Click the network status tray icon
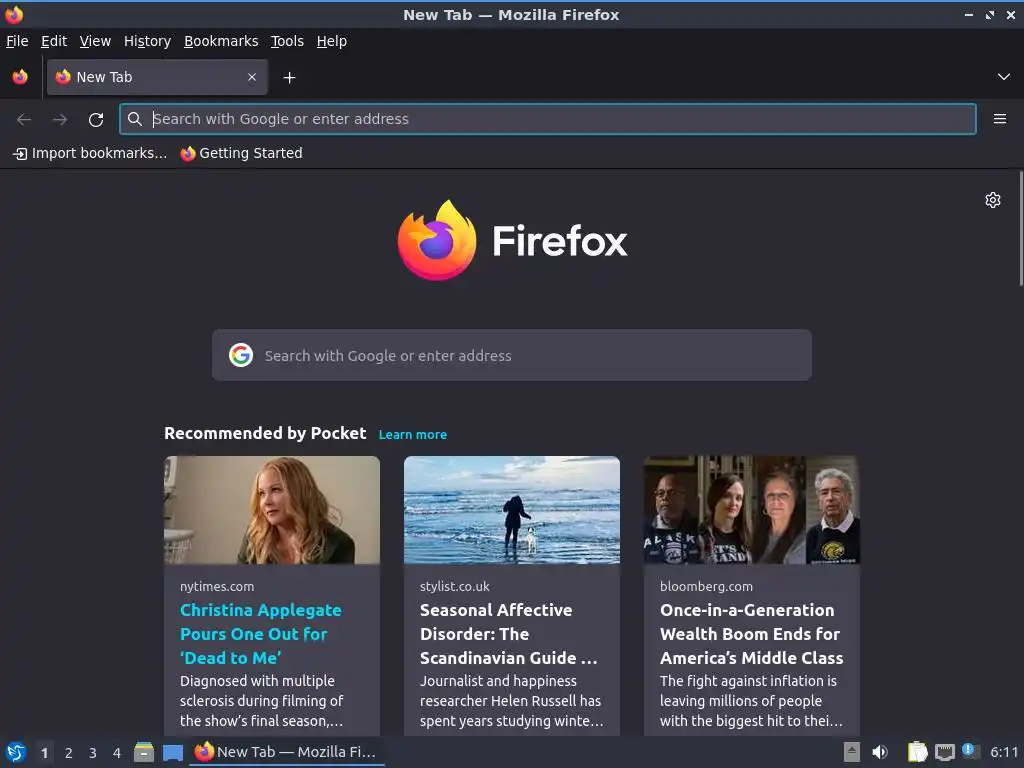 944,752
